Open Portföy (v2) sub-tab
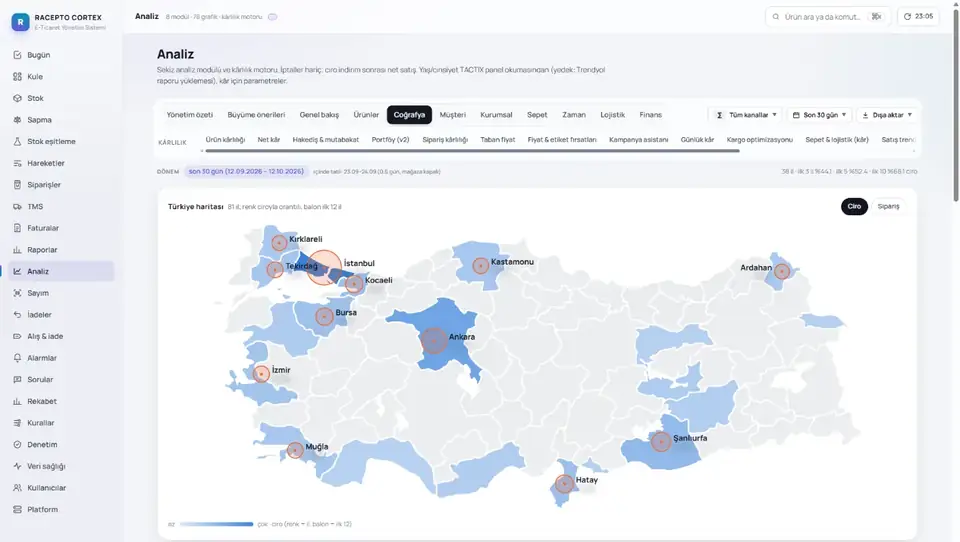 (390, 140)
